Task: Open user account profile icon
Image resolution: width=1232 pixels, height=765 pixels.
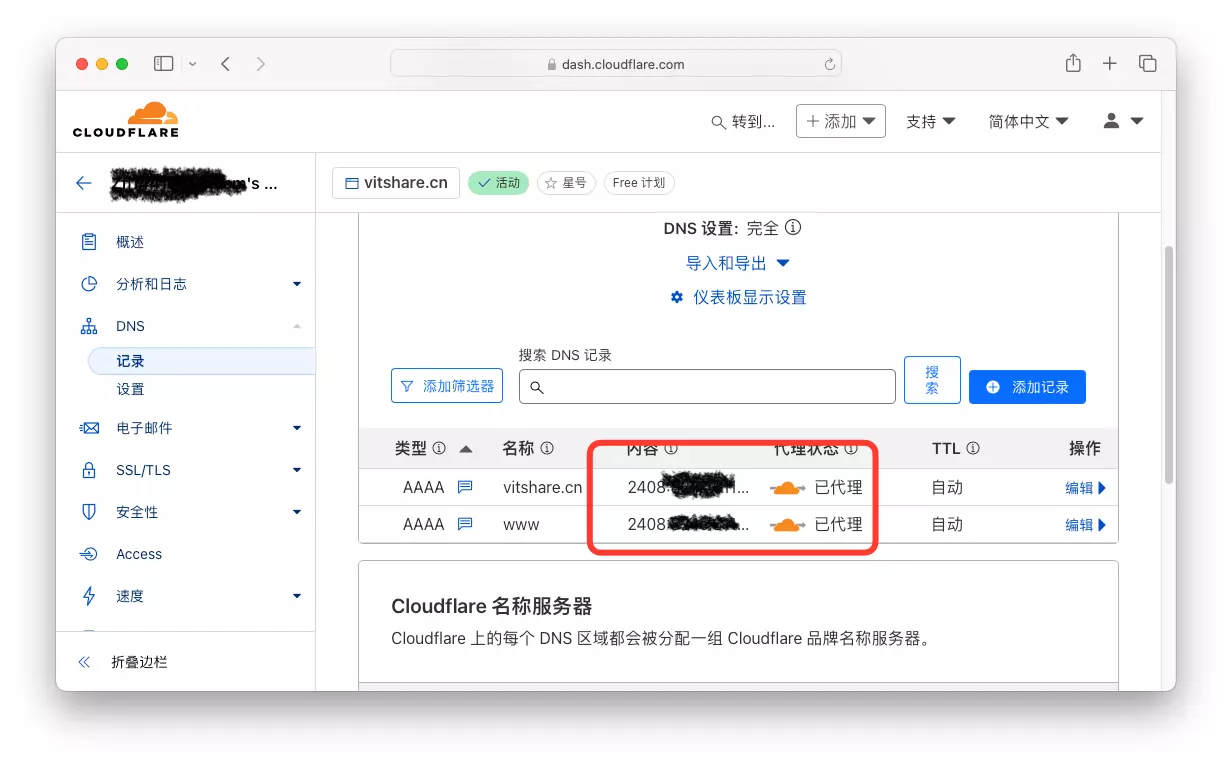Action: click(1111, 120)
